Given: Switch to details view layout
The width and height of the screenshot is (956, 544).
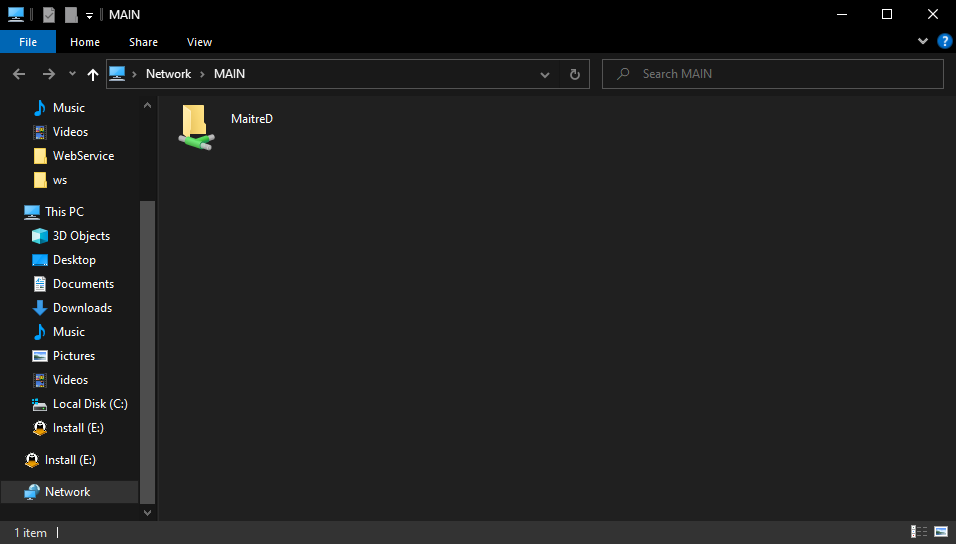Looking at the screenshot, I should pos(918,532).
